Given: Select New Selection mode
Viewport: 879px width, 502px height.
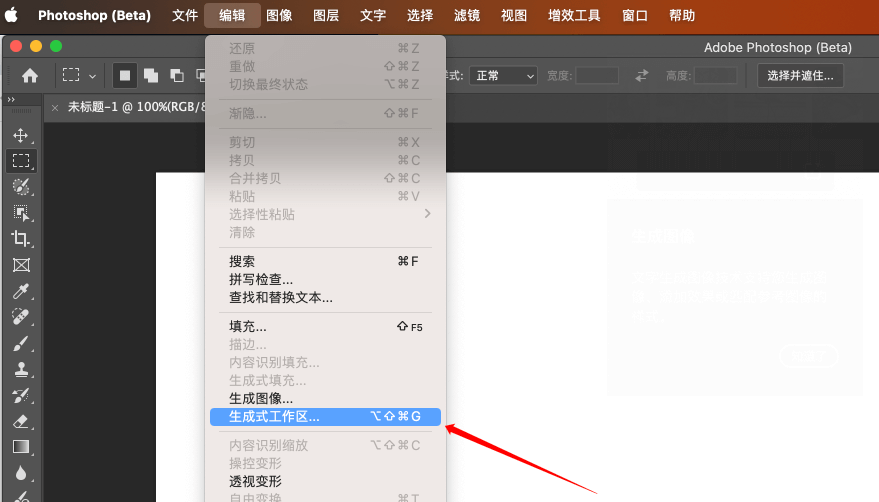Looking at the screenshot, I should tap(124, 75).
